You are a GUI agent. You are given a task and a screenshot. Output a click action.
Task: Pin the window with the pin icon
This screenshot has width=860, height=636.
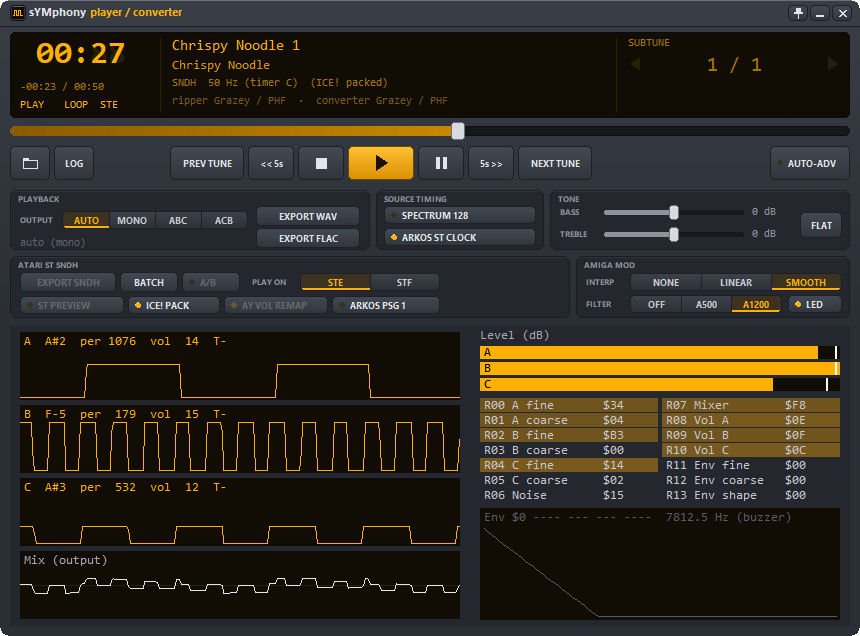[x=799, y=13]
